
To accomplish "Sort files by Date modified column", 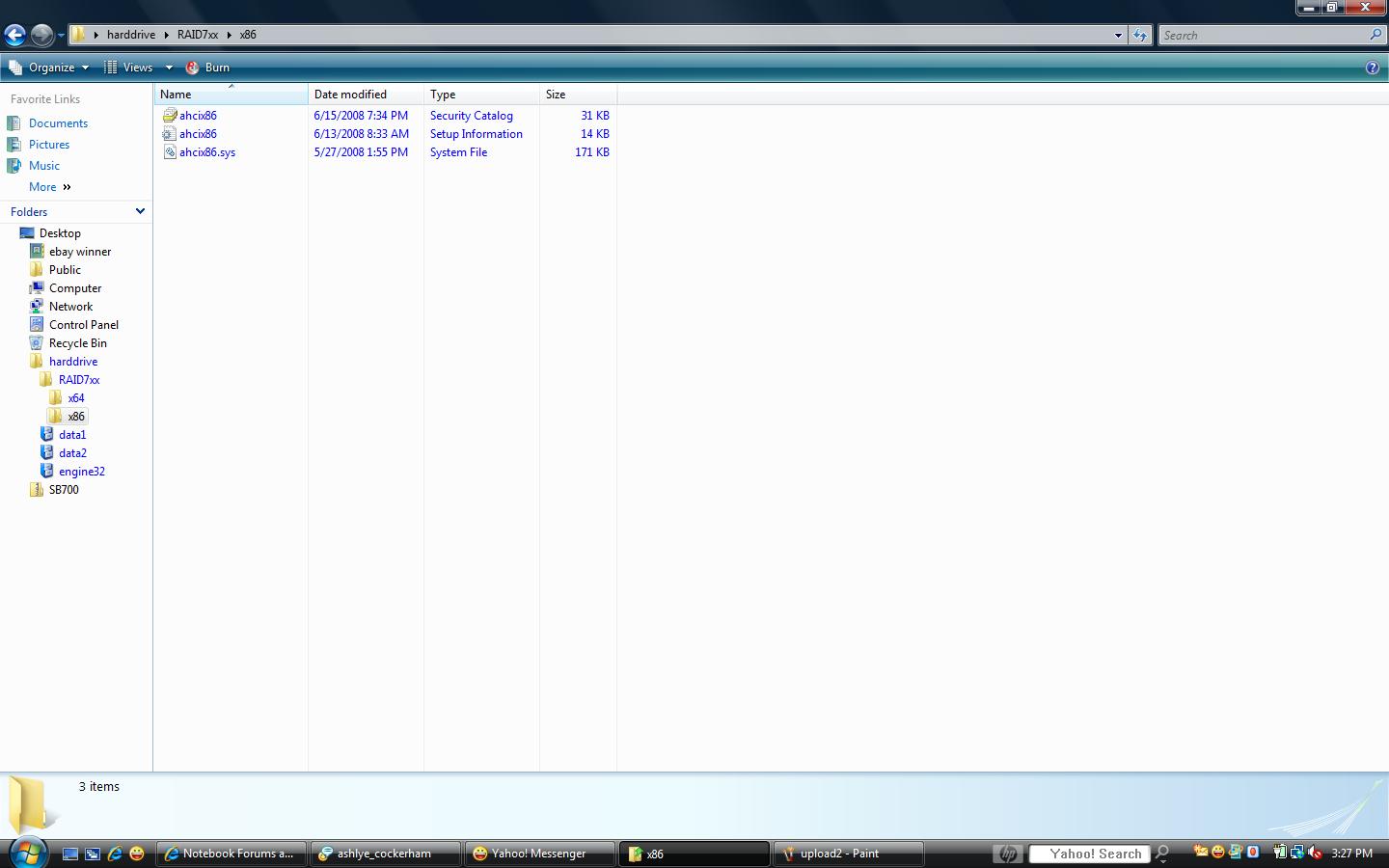I will click(x=367, y=95).
